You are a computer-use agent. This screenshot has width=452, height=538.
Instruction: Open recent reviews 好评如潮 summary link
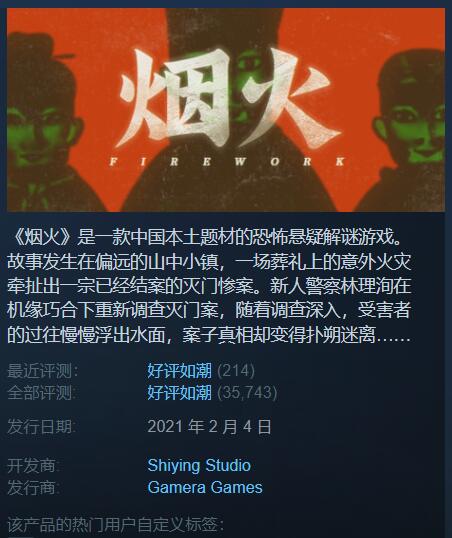point(179,371)
